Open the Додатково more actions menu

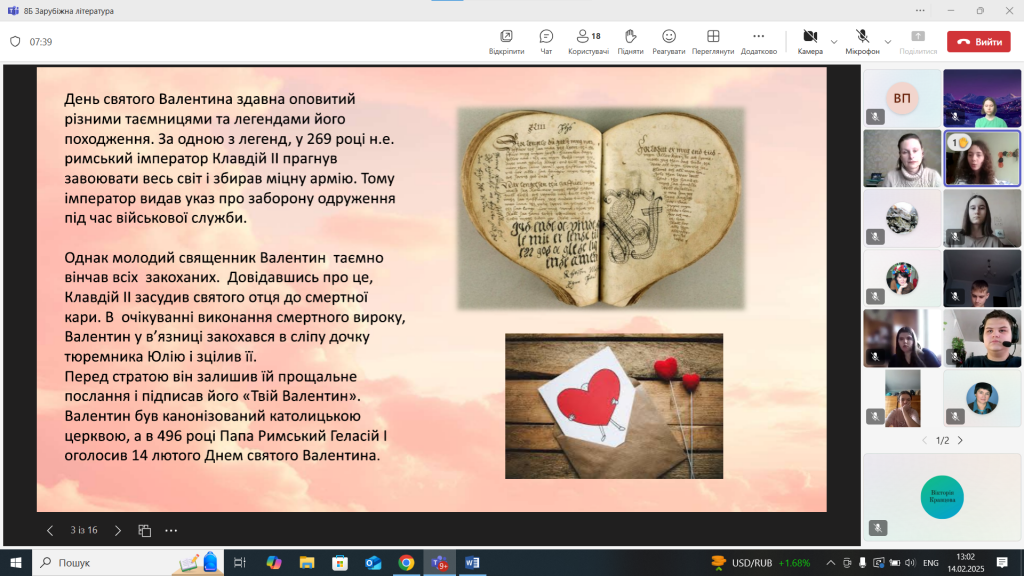click(759, 41)
